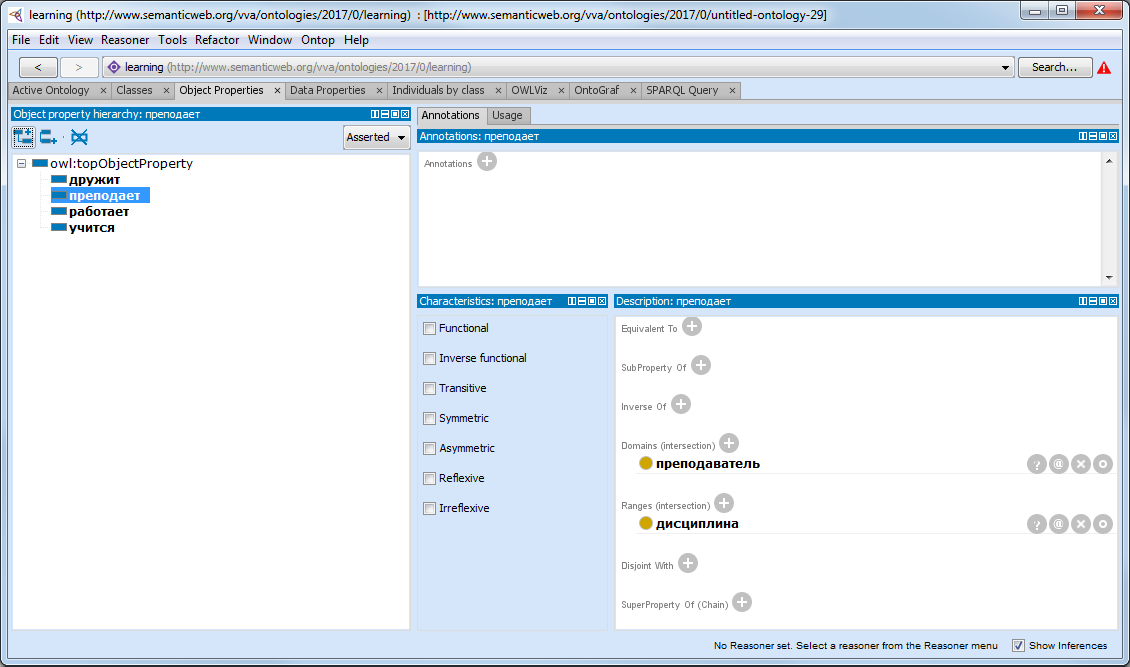The image size is (1130, 667).
Task: Open the ontology address dropdown arrow
Action: tap(1006, 68)
